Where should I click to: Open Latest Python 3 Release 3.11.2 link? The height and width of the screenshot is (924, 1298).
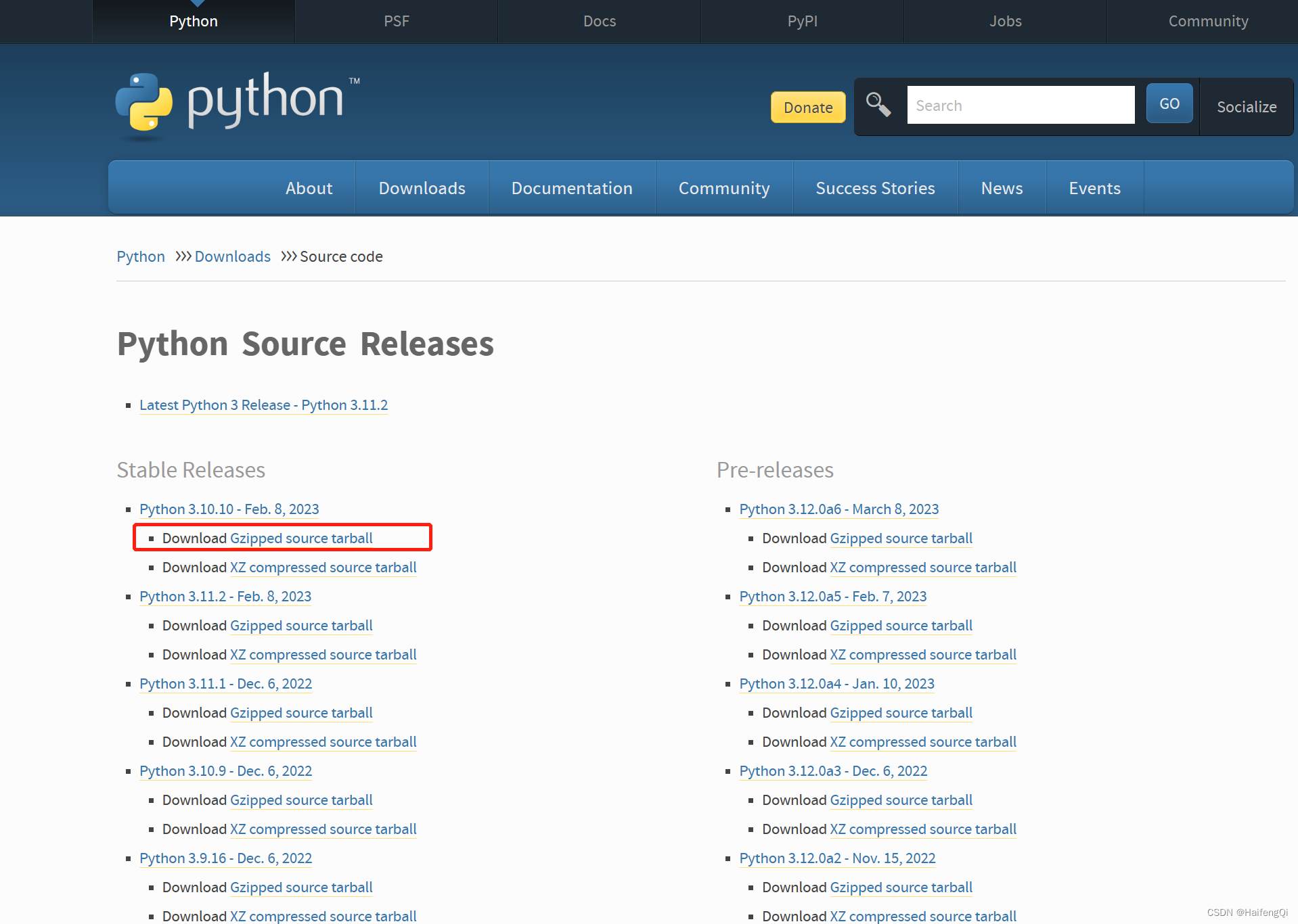pos(263,405)
